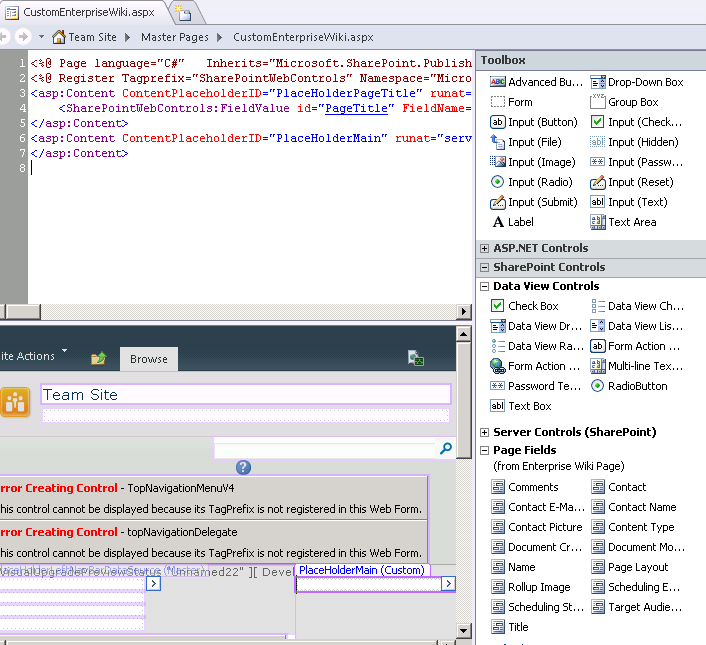Expand Server Controls (SharePoint) group
The width and height of the screenshot is (706, 645).
[x=484, y=433]
